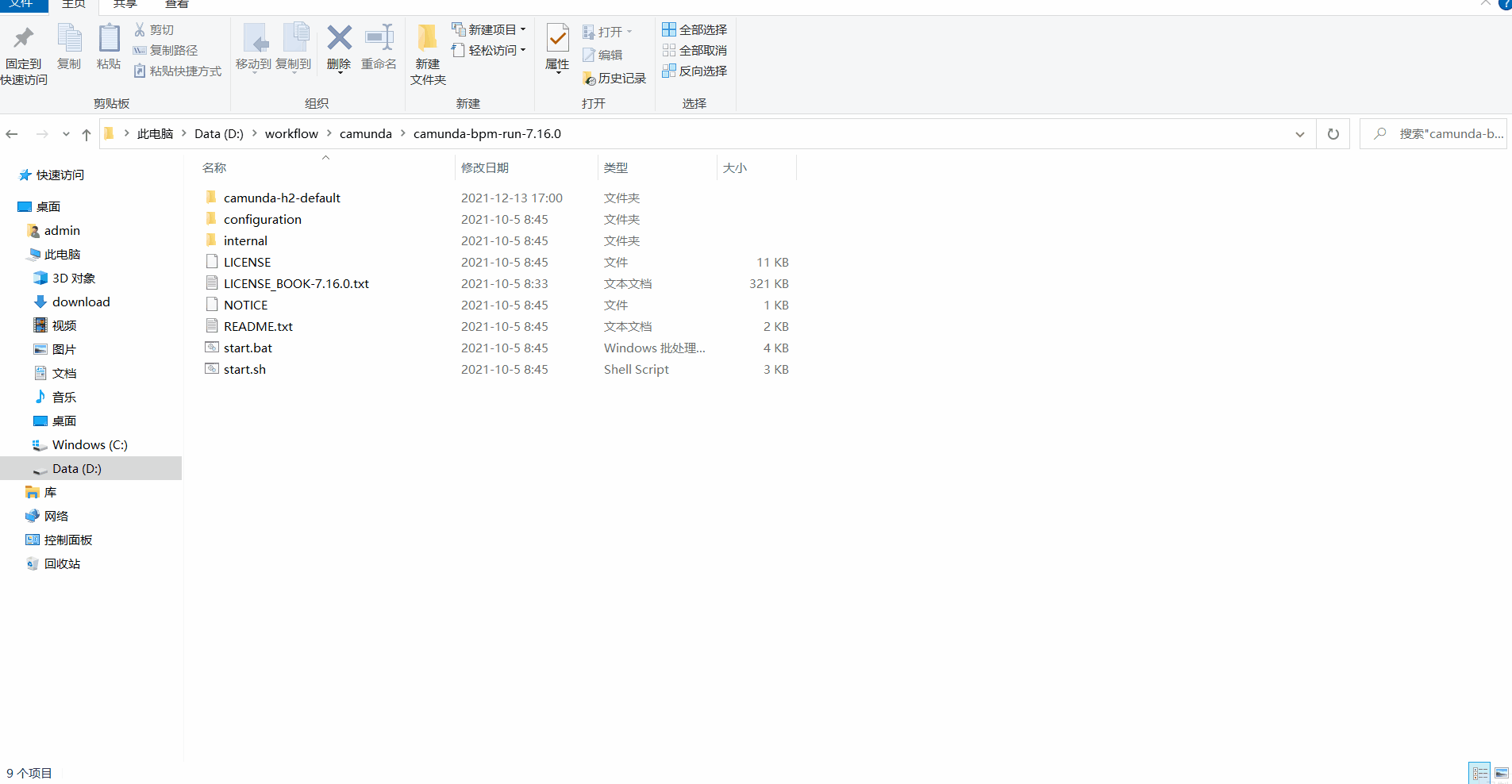
Task: Refresh the current folder view
Action: tap(1333, 134)
